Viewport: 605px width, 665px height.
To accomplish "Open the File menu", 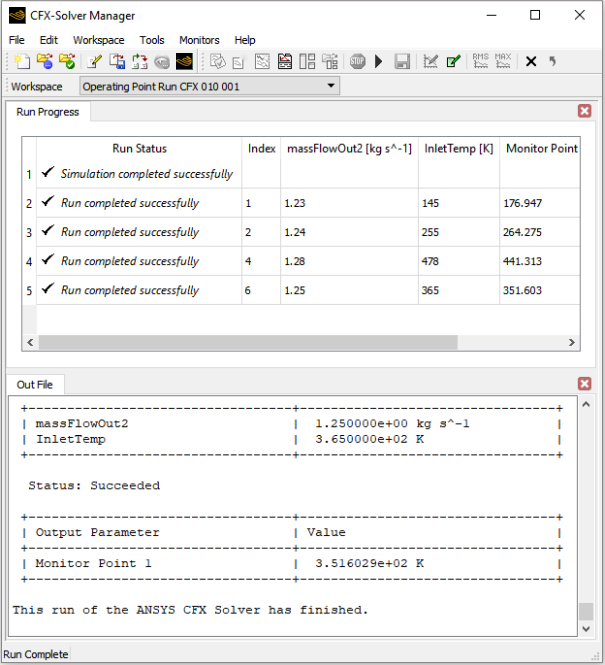I will [x=17, y=40].
